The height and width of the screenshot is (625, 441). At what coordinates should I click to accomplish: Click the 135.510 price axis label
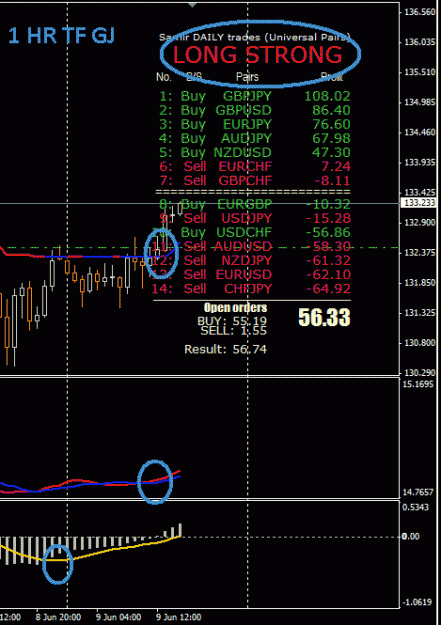pyautogui.click(x=419, y=72)
